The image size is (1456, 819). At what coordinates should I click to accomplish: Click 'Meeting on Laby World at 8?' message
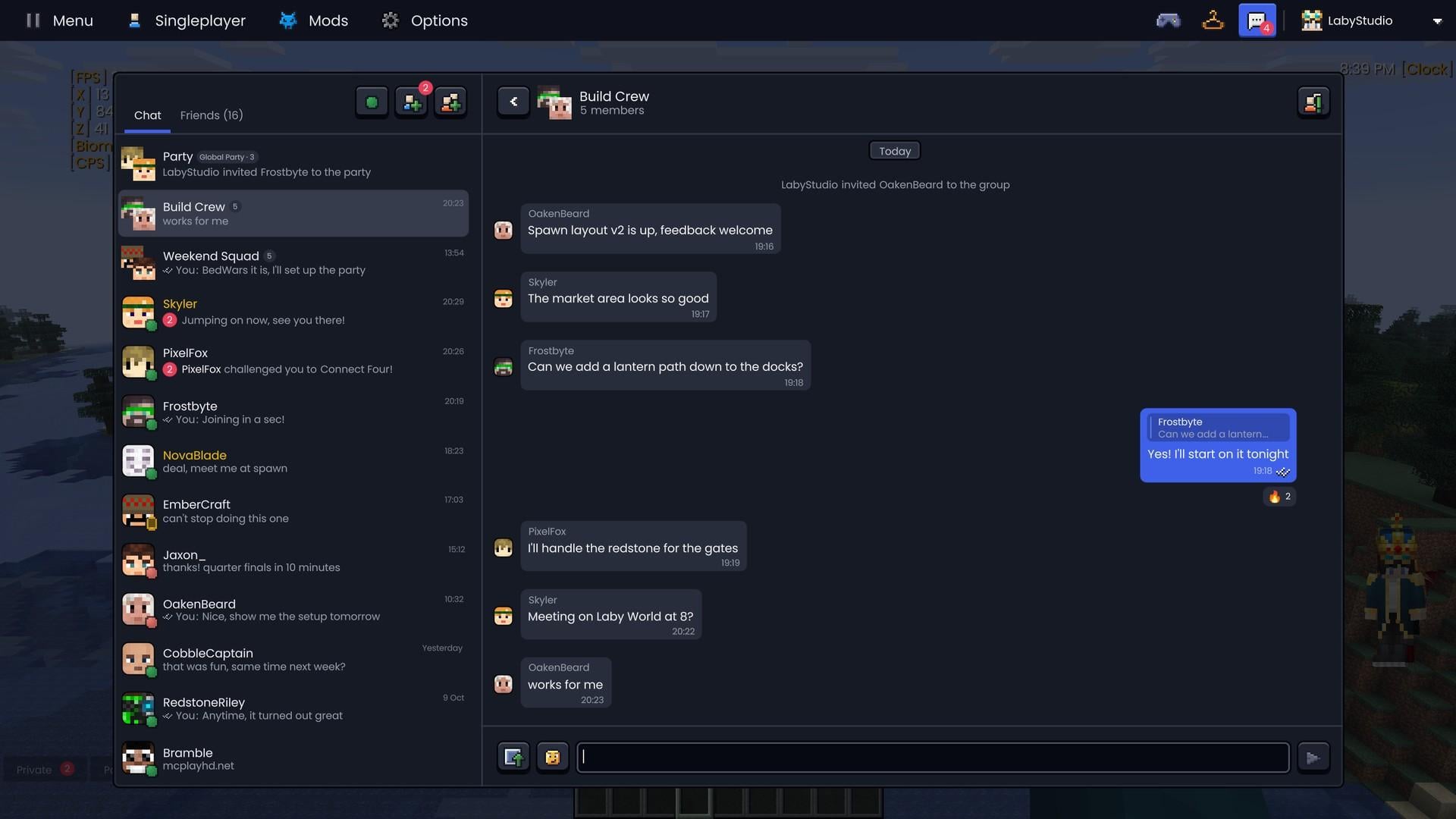(x=610, y=615)
